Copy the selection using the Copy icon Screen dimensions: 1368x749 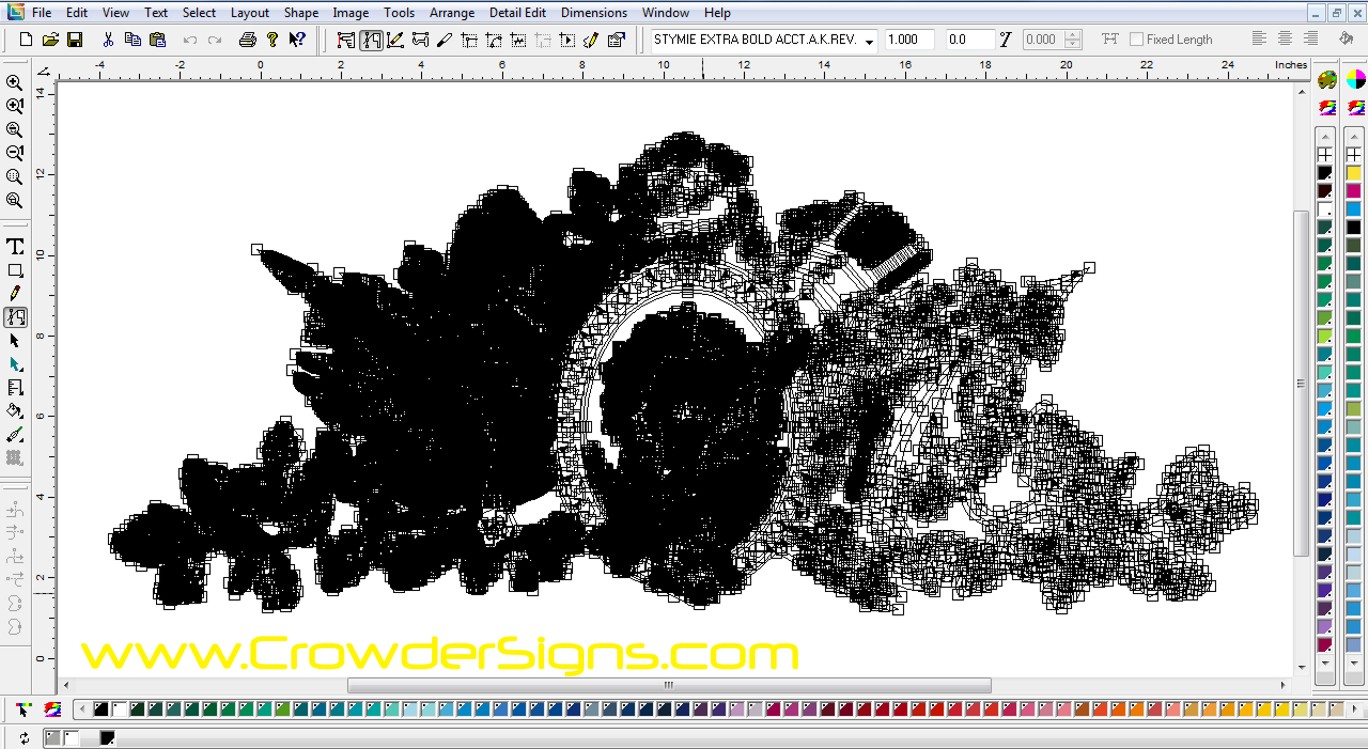coord(132,40)
